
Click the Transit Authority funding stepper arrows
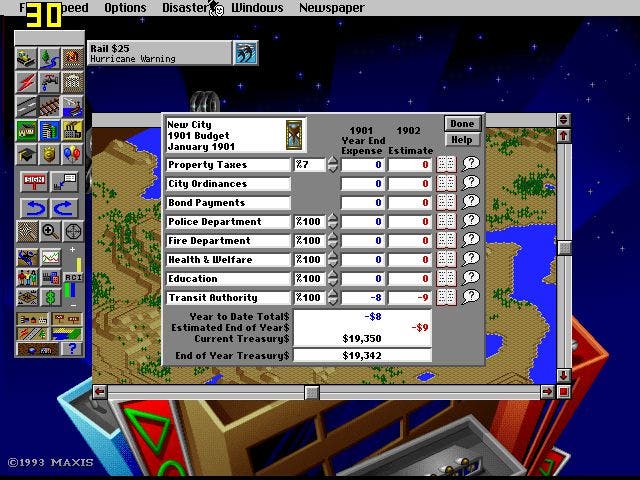(333, 298)
